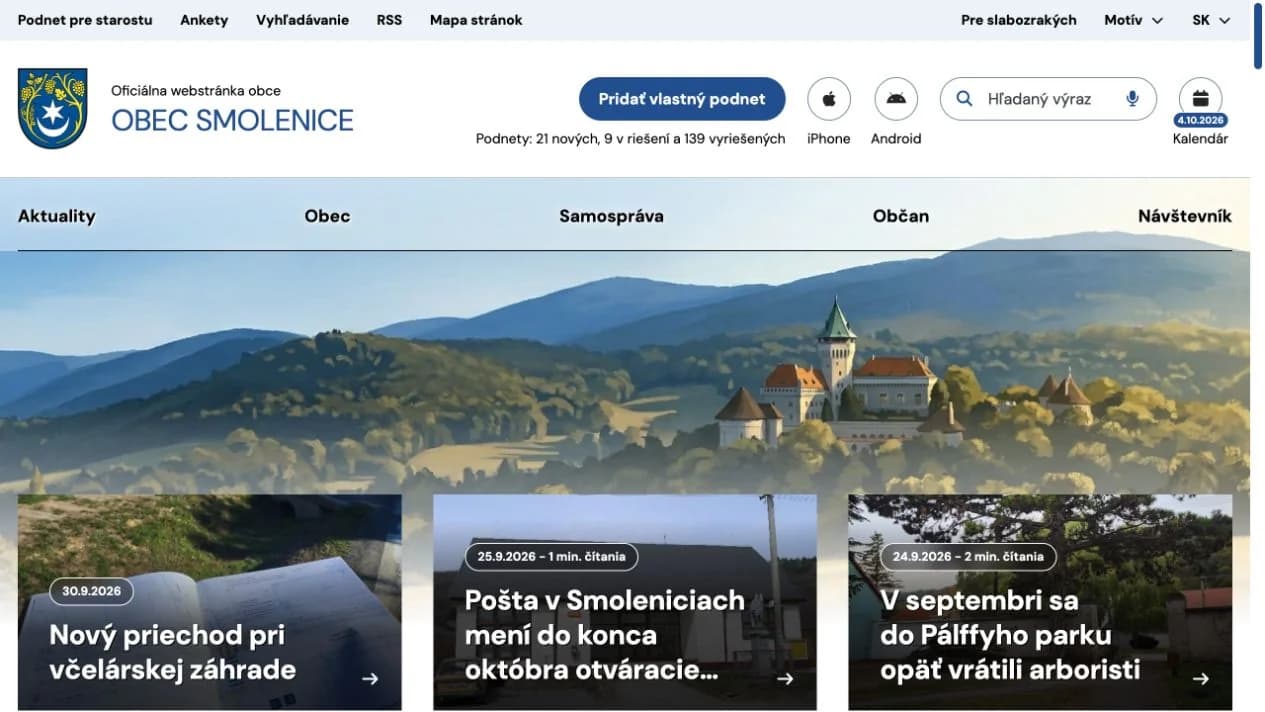Open the Aktuality menu

pos(57,216)
